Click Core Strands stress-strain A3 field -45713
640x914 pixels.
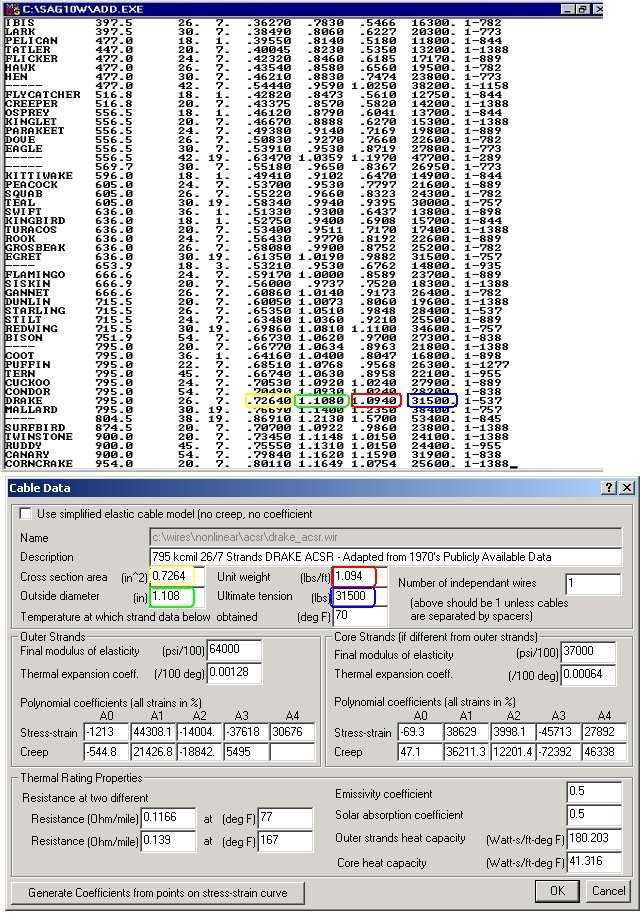[x=558, y=732]
